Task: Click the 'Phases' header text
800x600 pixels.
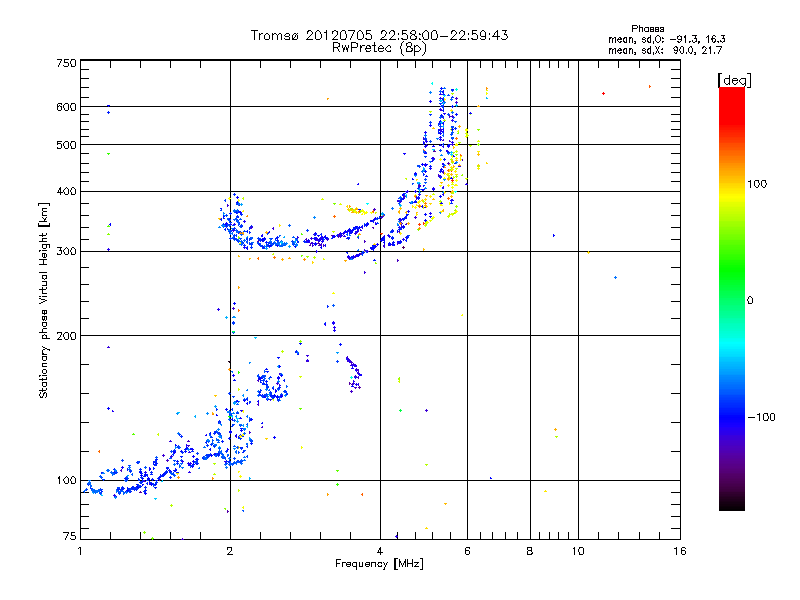Action: tap(647, 29)
